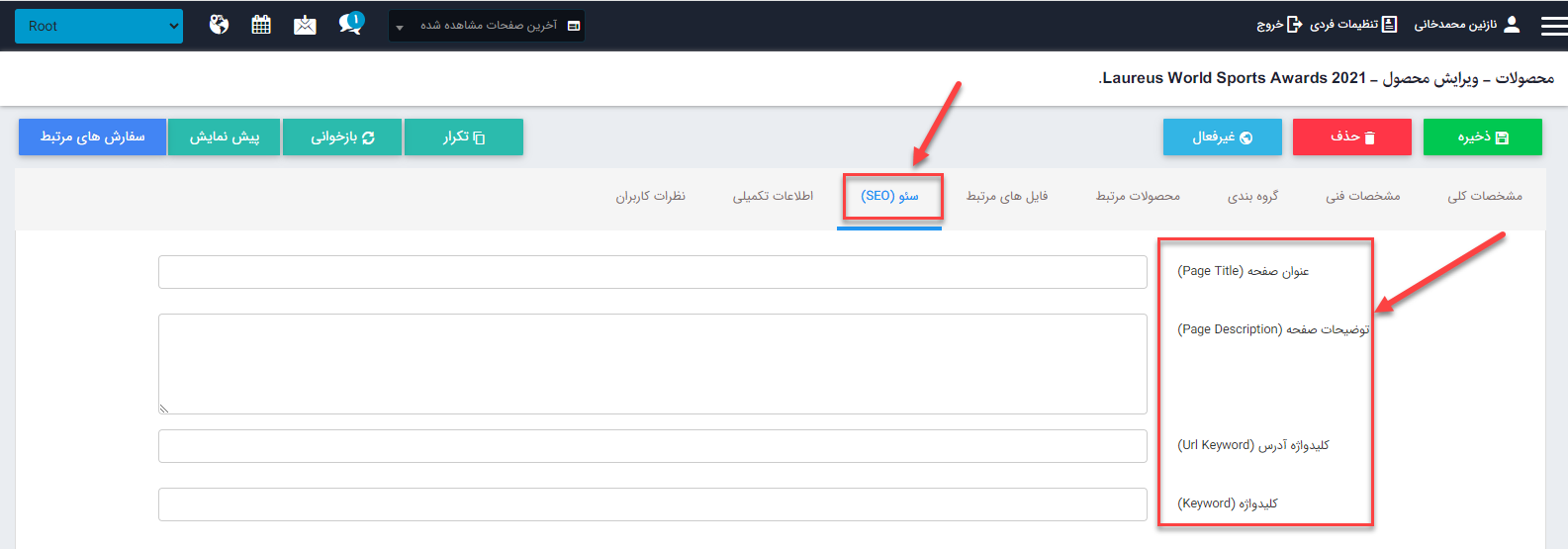
Task: Open the inbox envelope icon
Action: click(x=305, y=25)
